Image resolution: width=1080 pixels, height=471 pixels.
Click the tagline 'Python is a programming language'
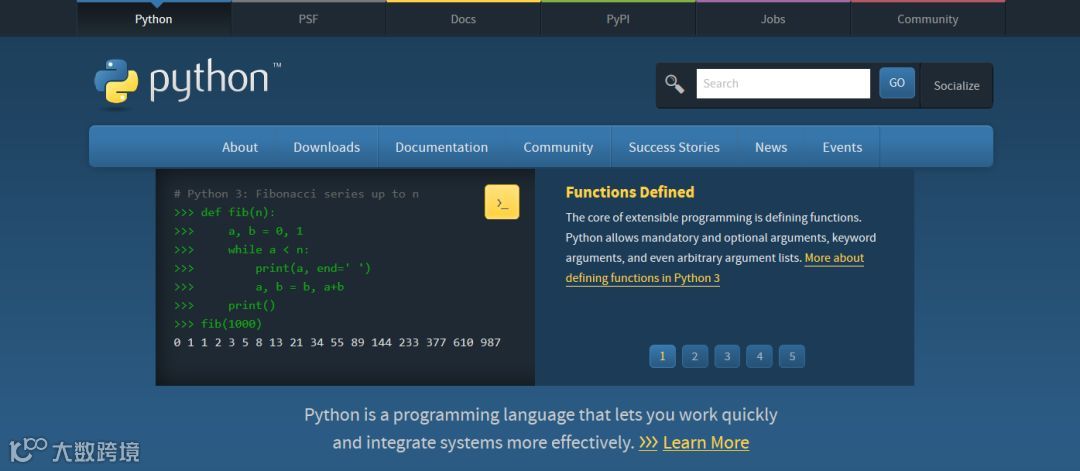coord(541,415)
